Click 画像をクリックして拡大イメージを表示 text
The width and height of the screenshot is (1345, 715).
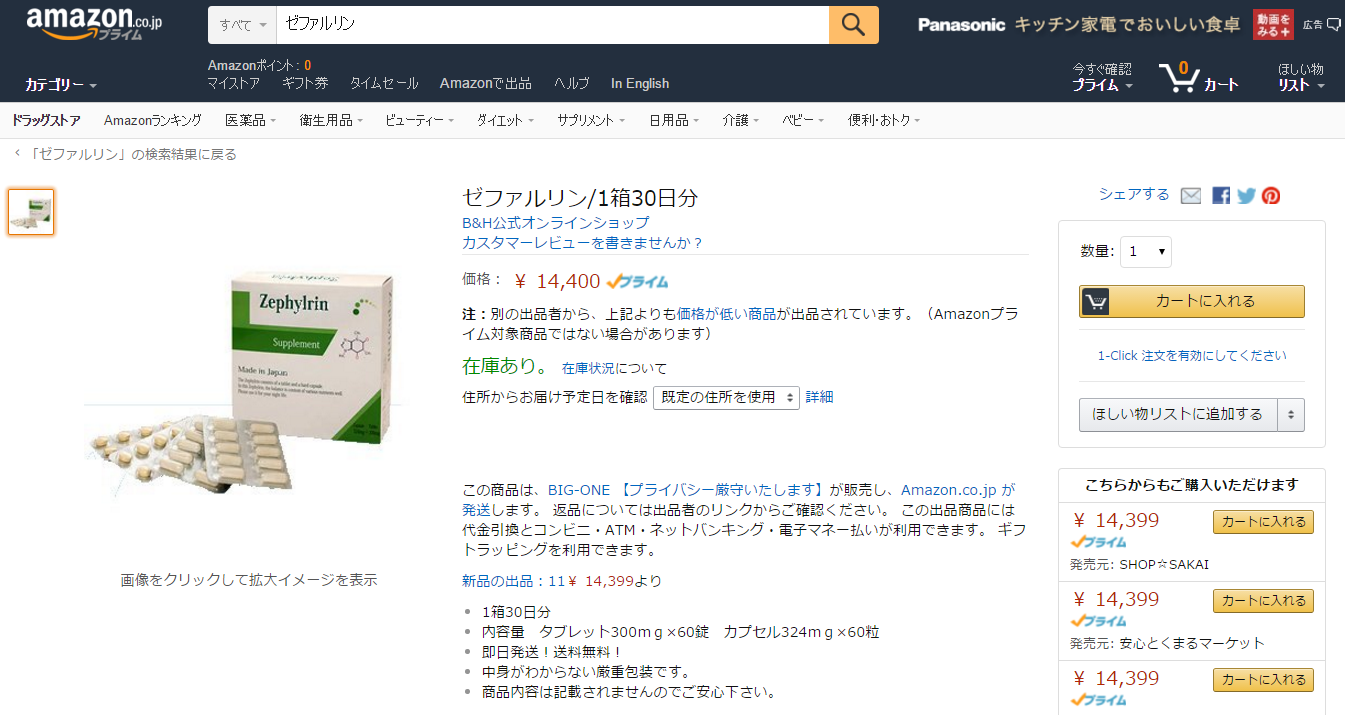point(249,580)
